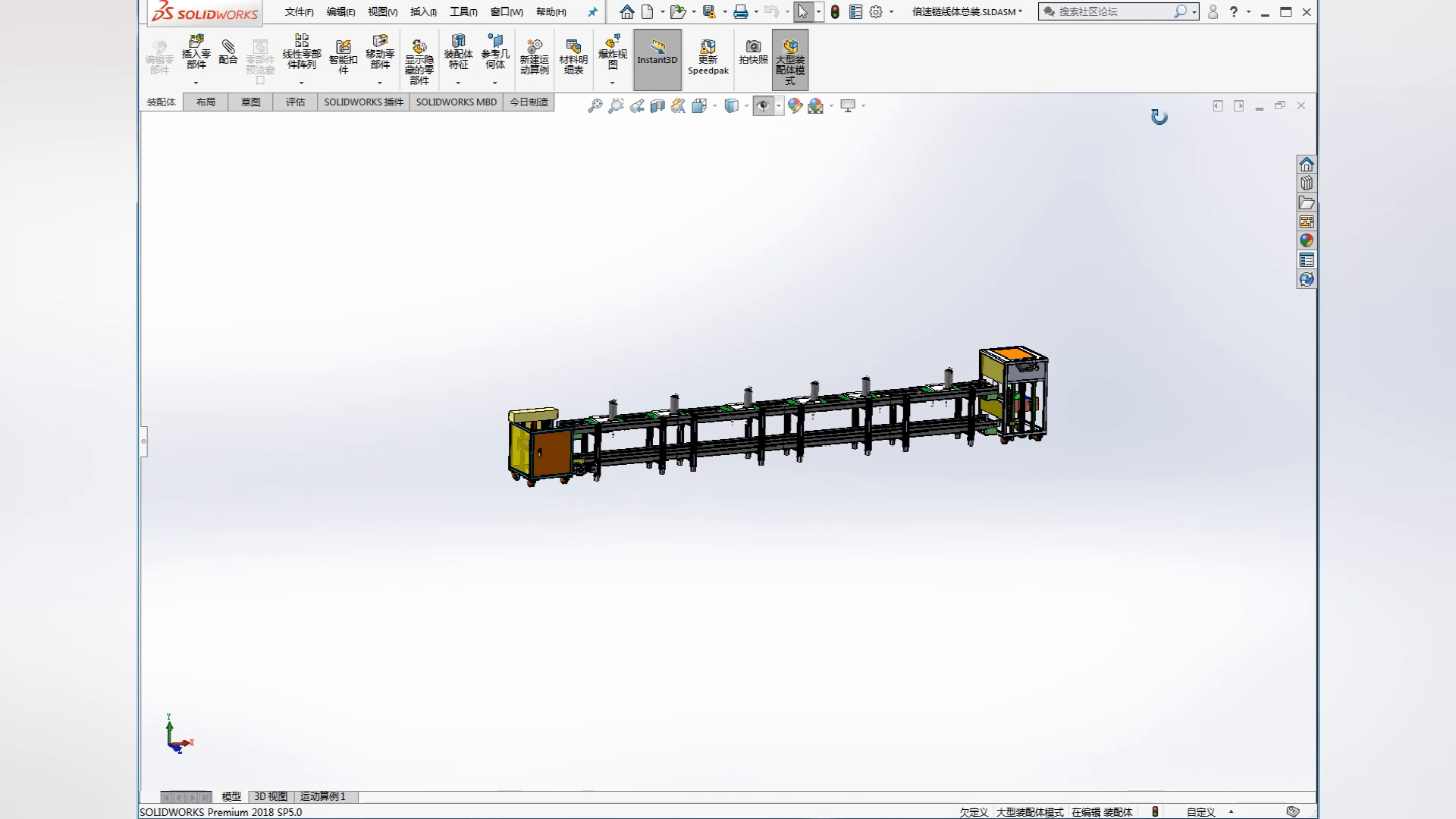1456x819 pixels.
Task: Toggle the Instant3D button
Action: [657, 58]
